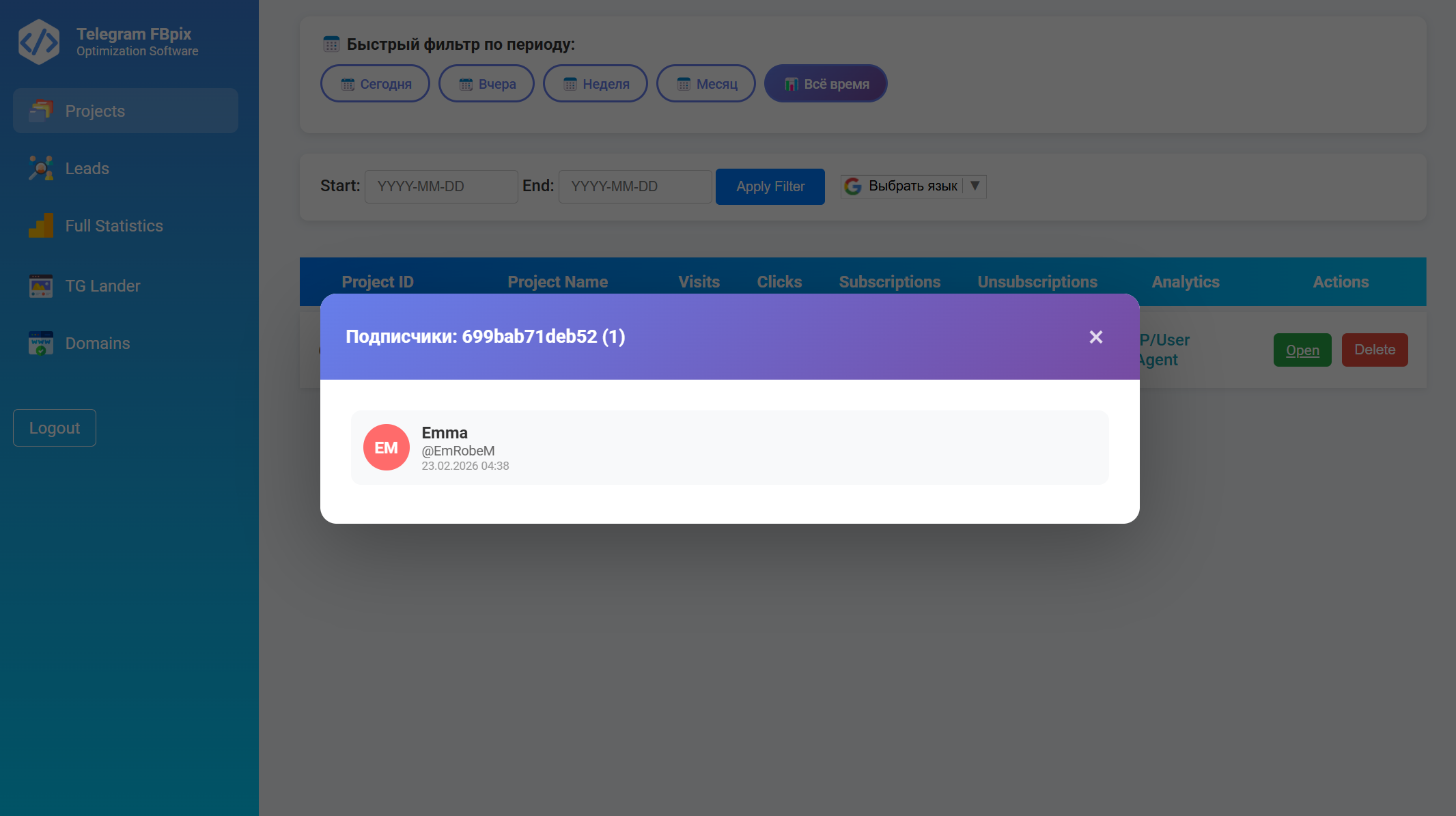
Task: Select the Вчера period filter
Action: [486, 84]
